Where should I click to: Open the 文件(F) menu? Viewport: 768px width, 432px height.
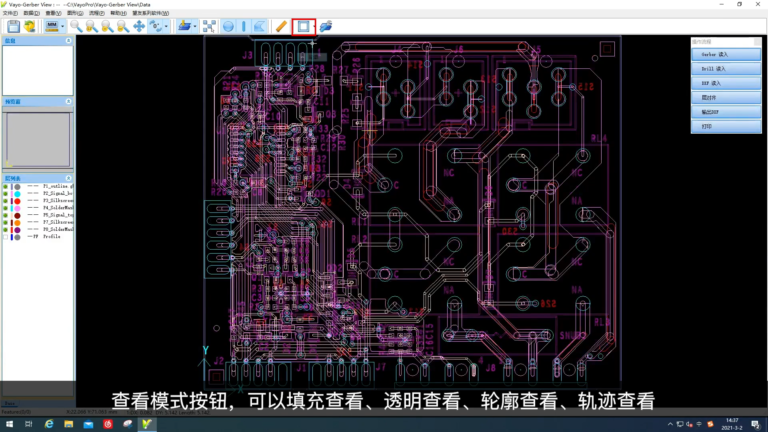10,13
